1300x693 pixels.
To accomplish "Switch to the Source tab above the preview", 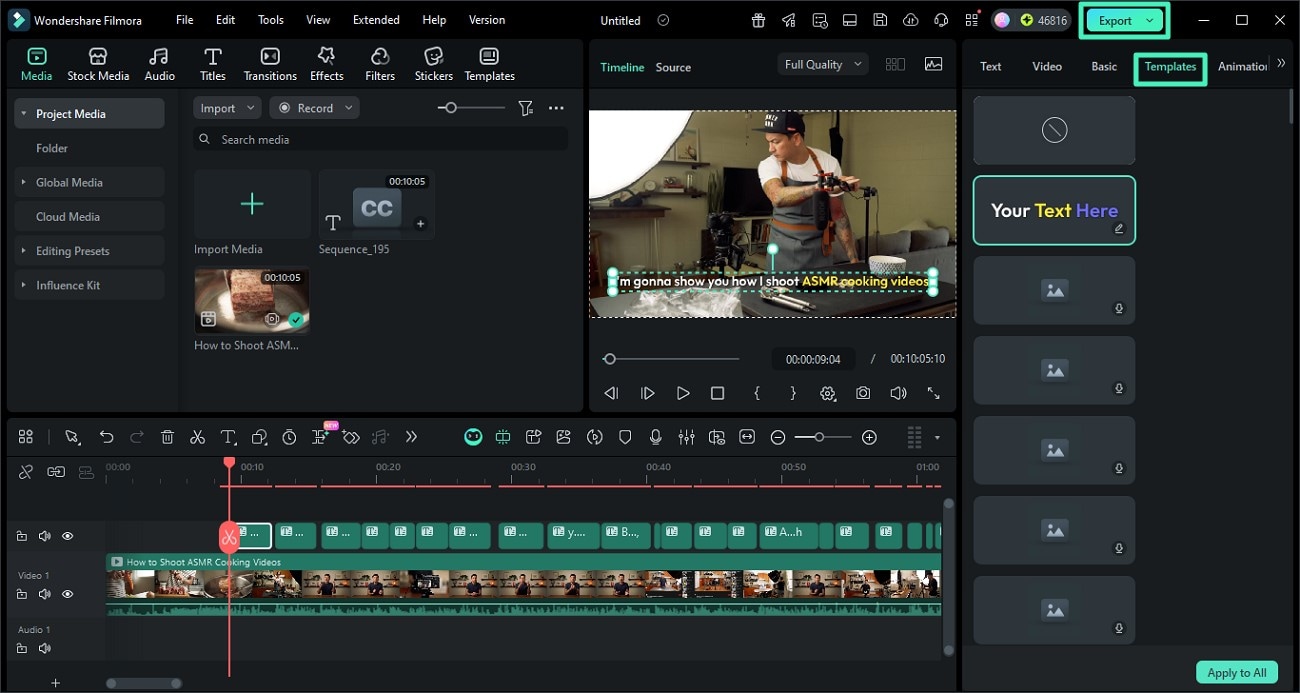I will pos(672,67).
